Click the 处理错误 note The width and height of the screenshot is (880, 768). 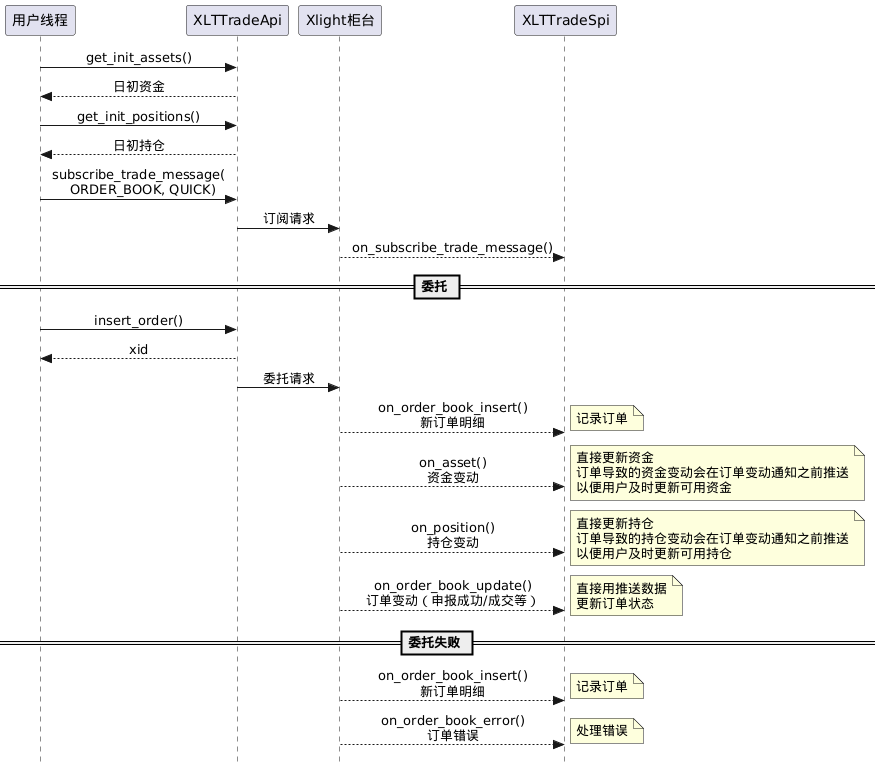pos(607,731)
